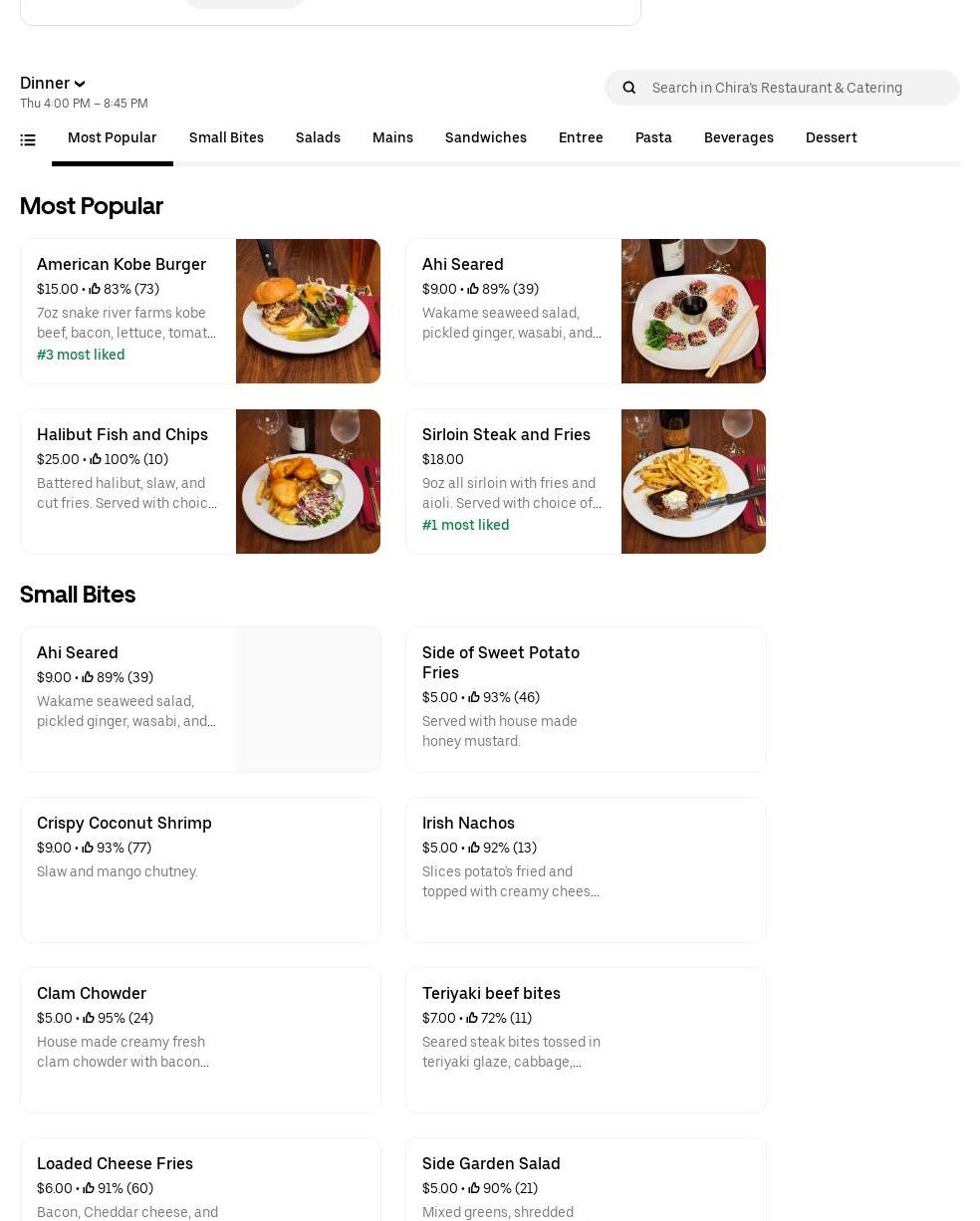Expand the Dinner menu dropdown
Image resolution: width=980 pixels, height=1221 pixels.
point(53,84)
